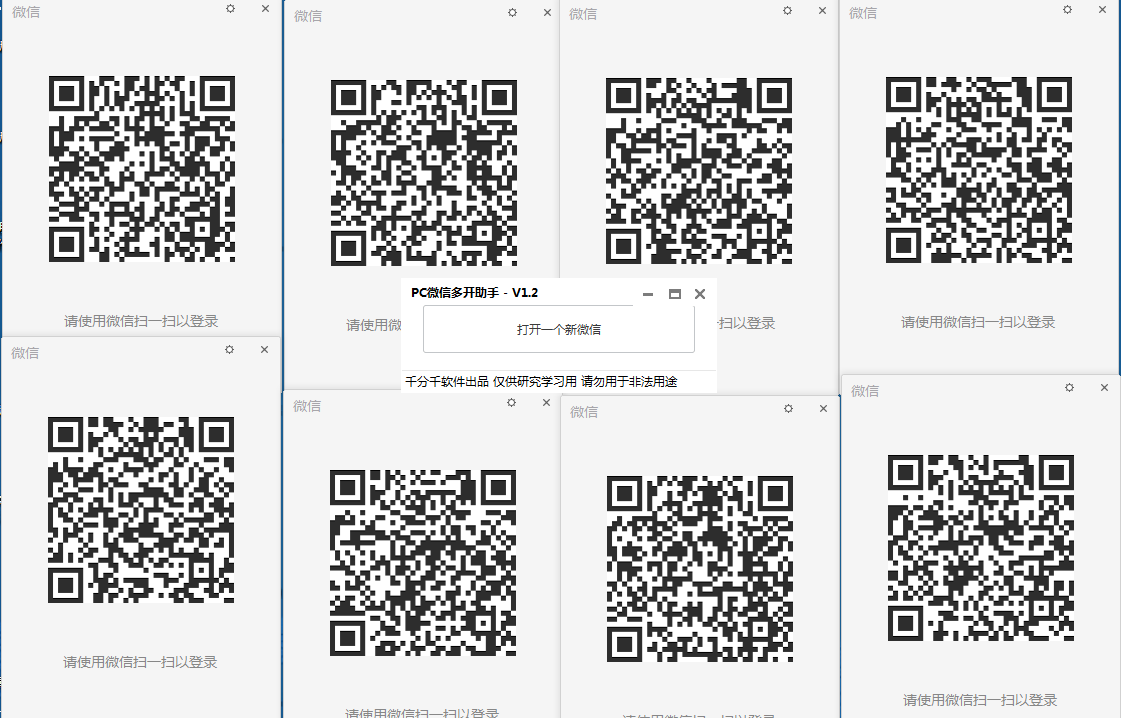Click the QR code in bottom-right 微信 window

980,548
